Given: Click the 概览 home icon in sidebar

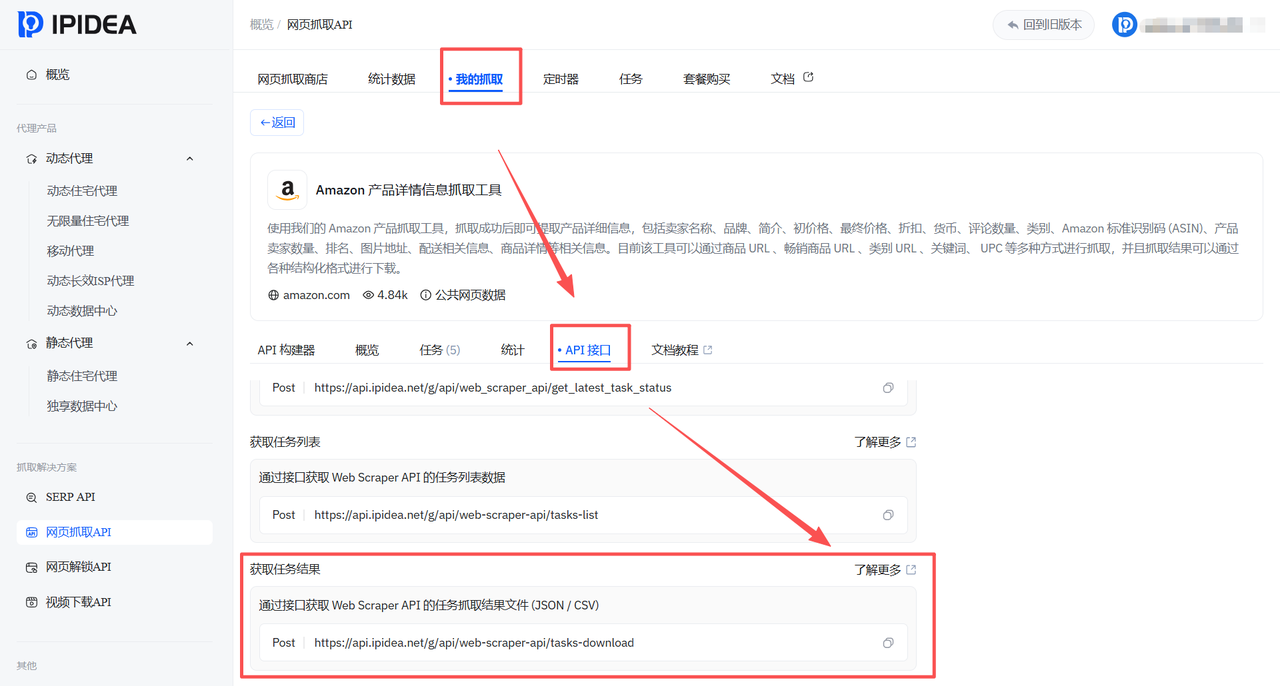Looking at the screenshot, I should click(32, 75).
